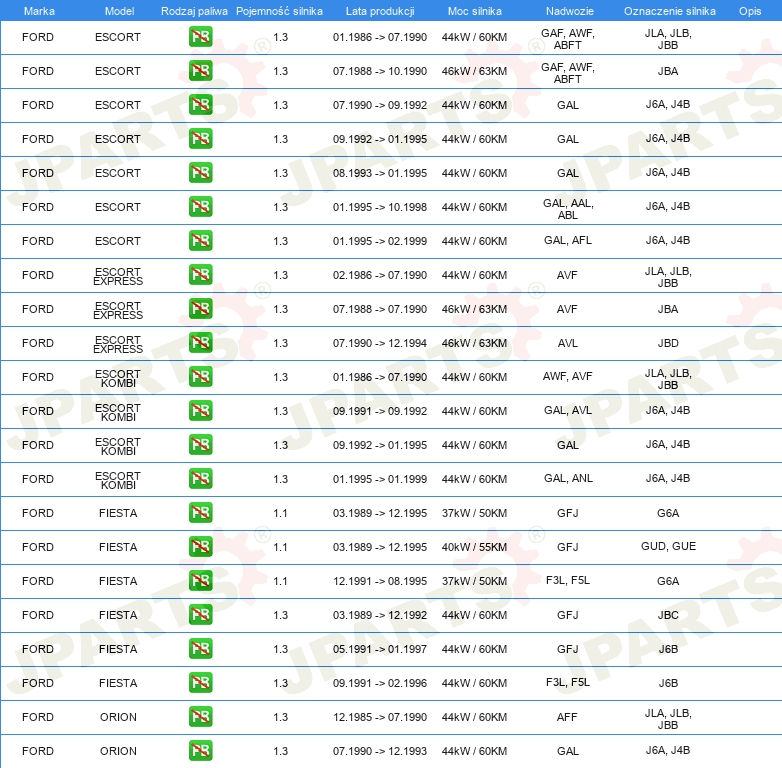Click fuel icon in Escort 07.1988 -> 10.1990 row

coord(200,71)
